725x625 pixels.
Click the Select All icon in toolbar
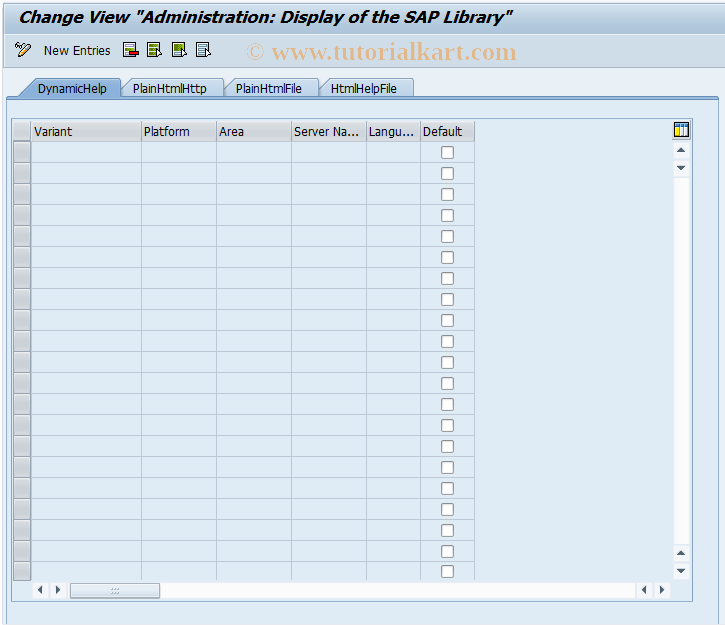pyautogui.click(x=154, y=49)
